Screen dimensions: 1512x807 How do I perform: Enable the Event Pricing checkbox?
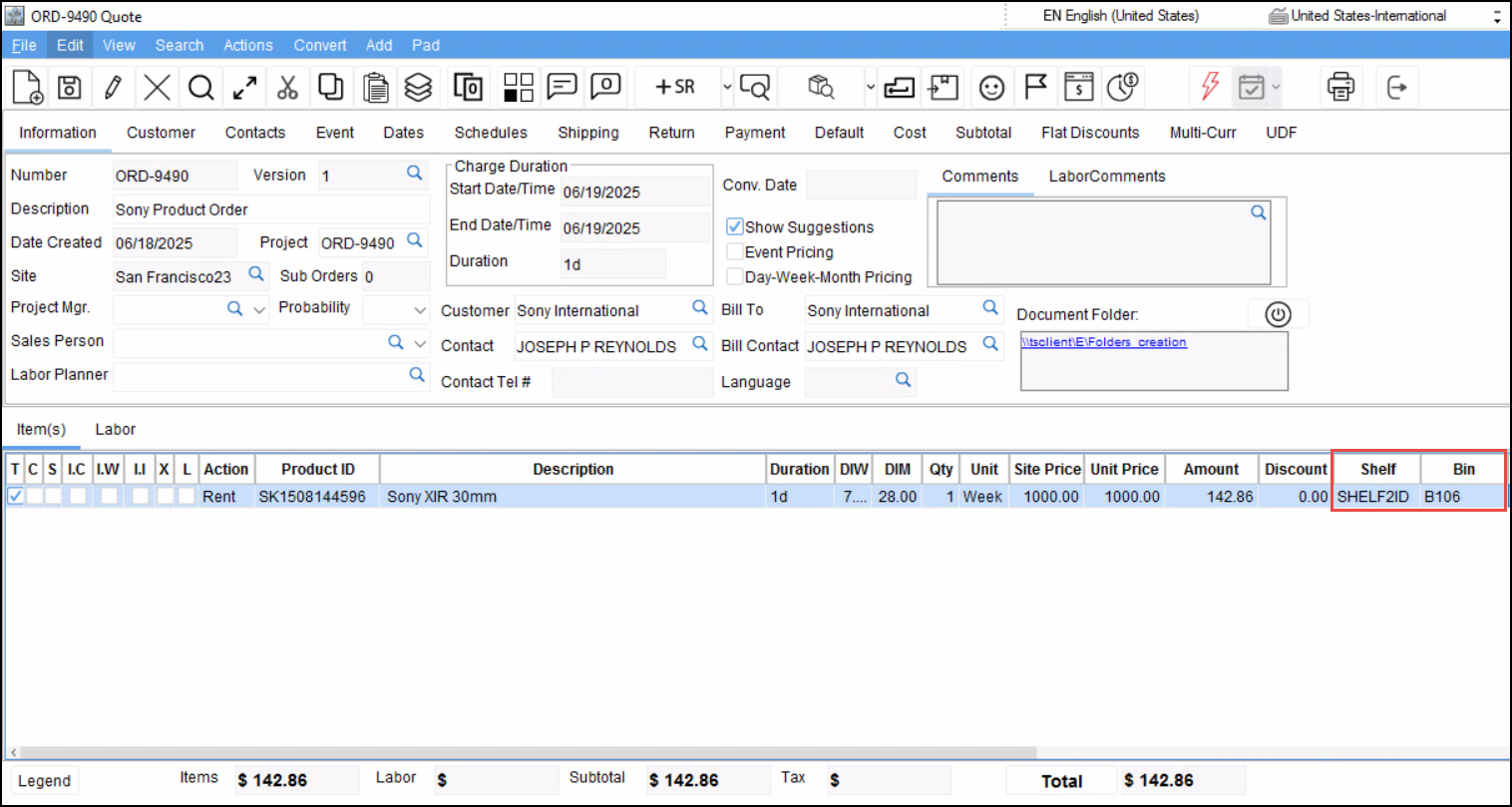[735, 252]
